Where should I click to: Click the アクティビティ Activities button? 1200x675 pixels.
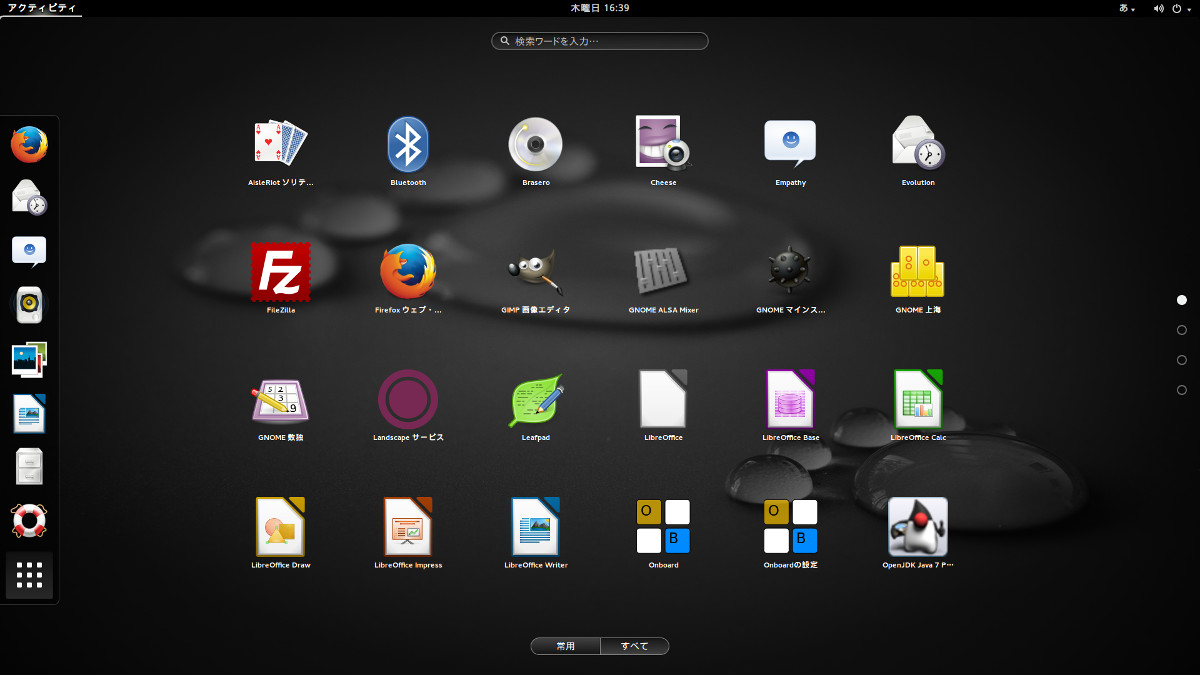click(40, 8)
